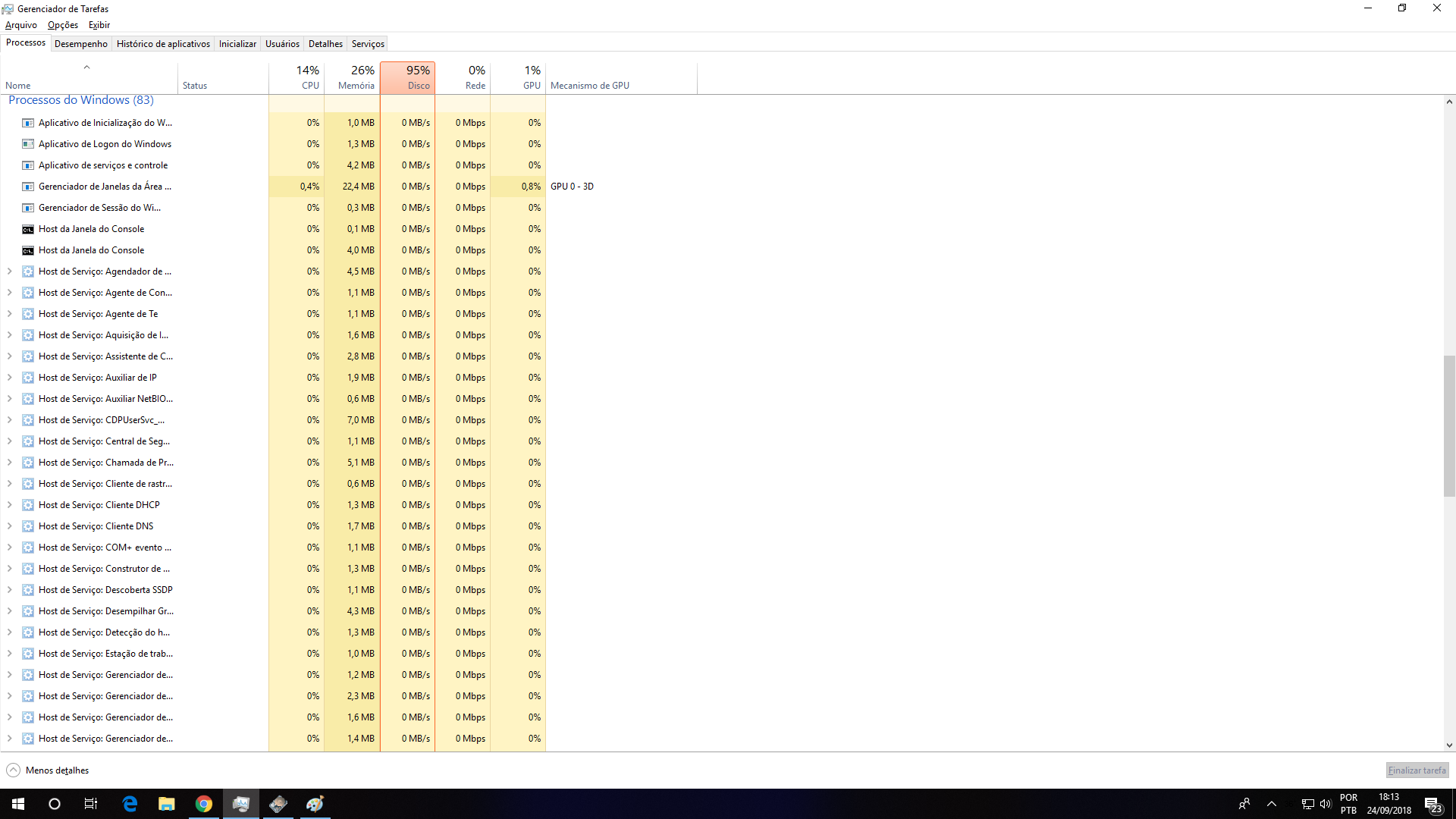
Task: Click the gear icon for CDPUserSvc service
Action: click(28, 420)
